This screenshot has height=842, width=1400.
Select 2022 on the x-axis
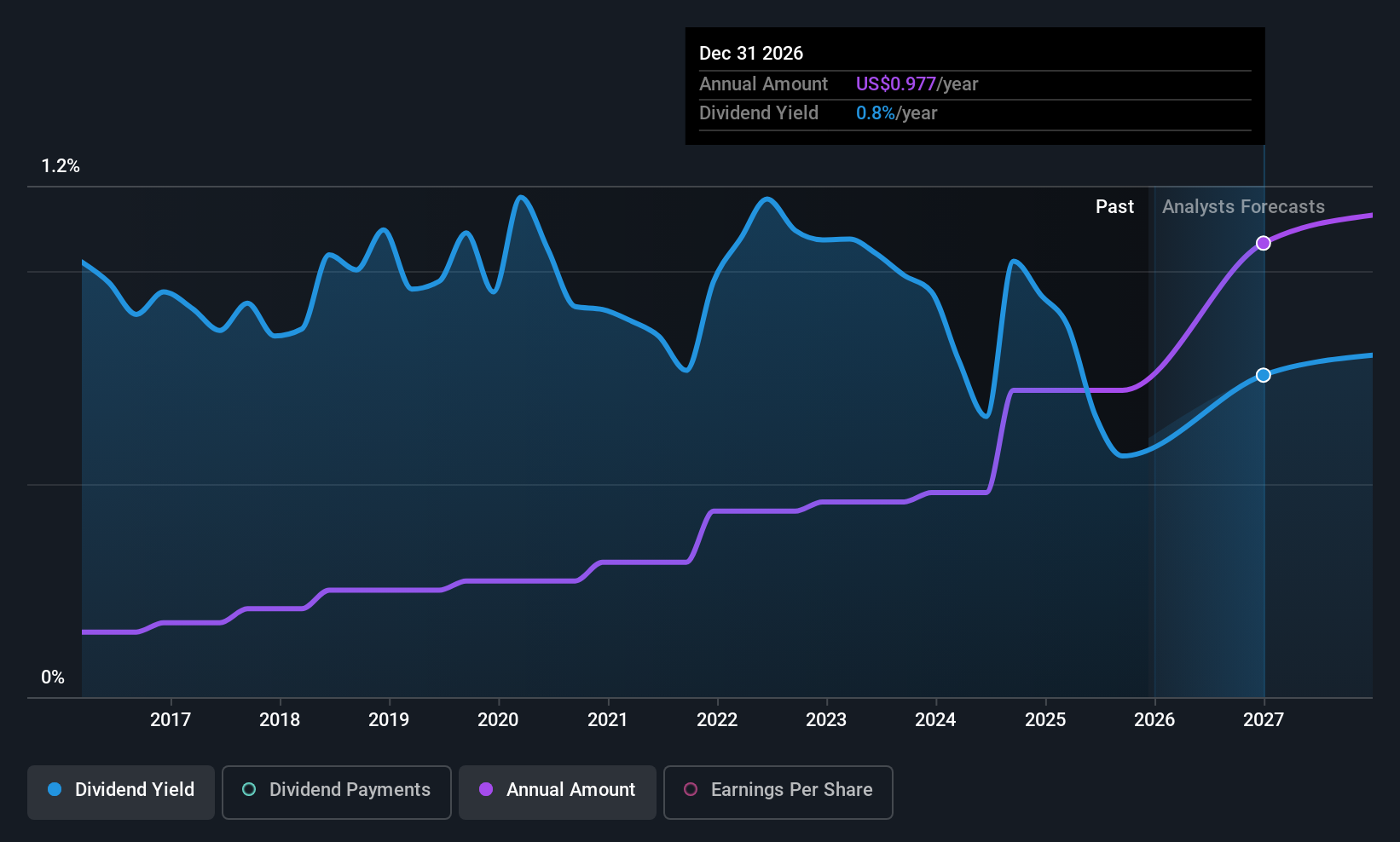coord(717,720)
